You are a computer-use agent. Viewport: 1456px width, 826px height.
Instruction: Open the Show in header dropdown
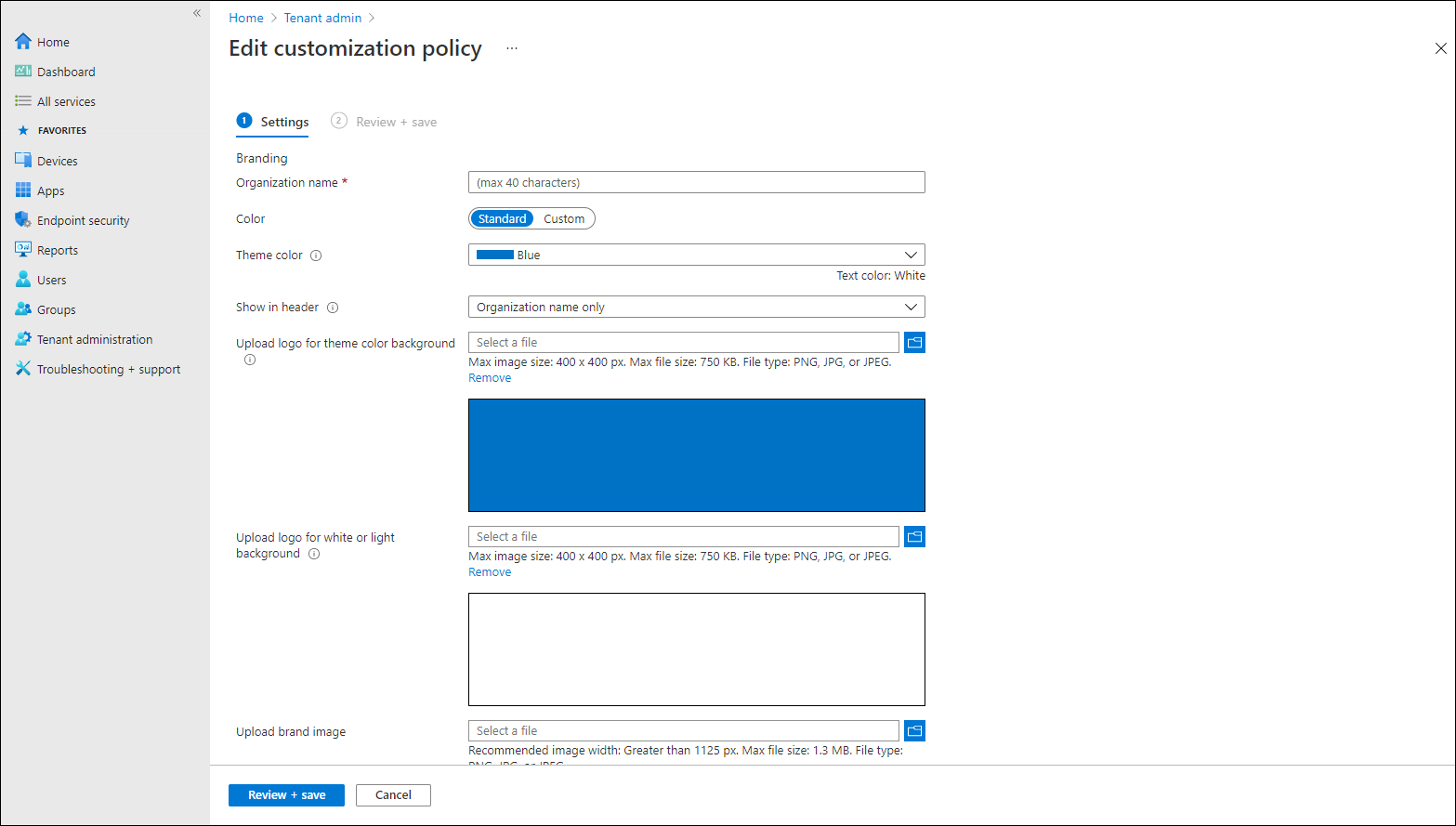pyautogui.click(x=696, y=308)
